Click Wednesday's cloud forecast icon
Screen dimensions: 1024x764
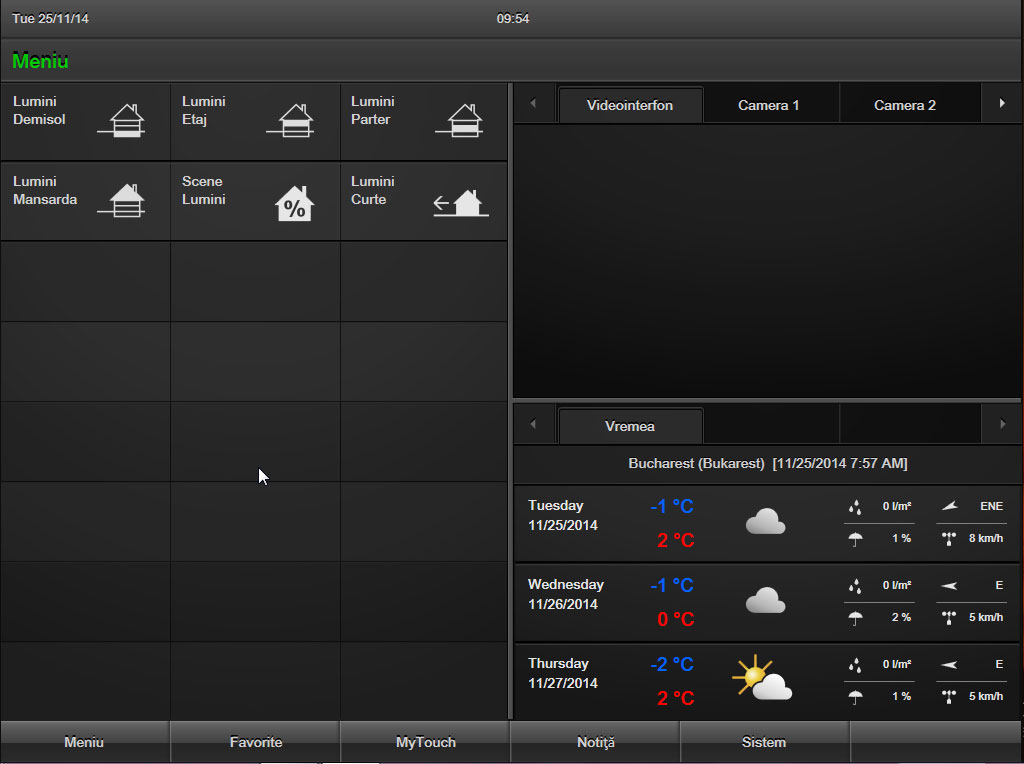coord(765,600)
